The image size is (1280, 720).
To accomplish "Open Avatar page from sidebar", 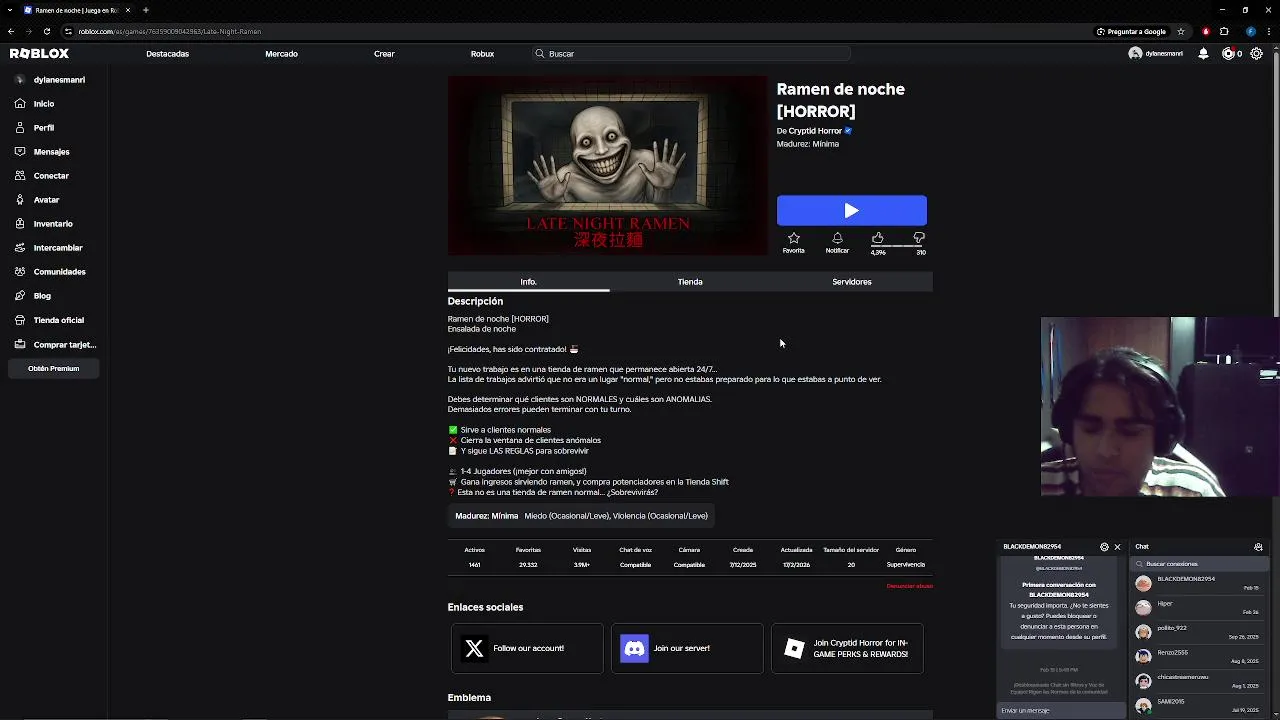I will click(46, 200).
